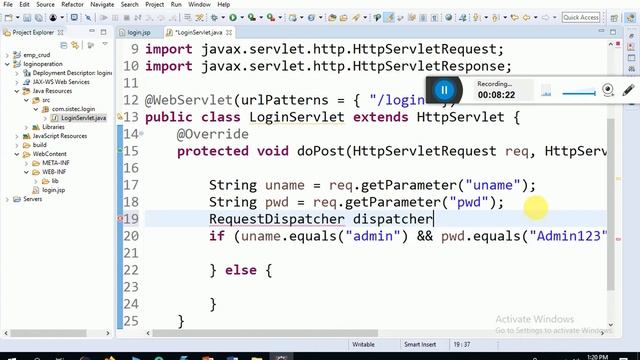Click the error marker on line 19

coord(120,219)
